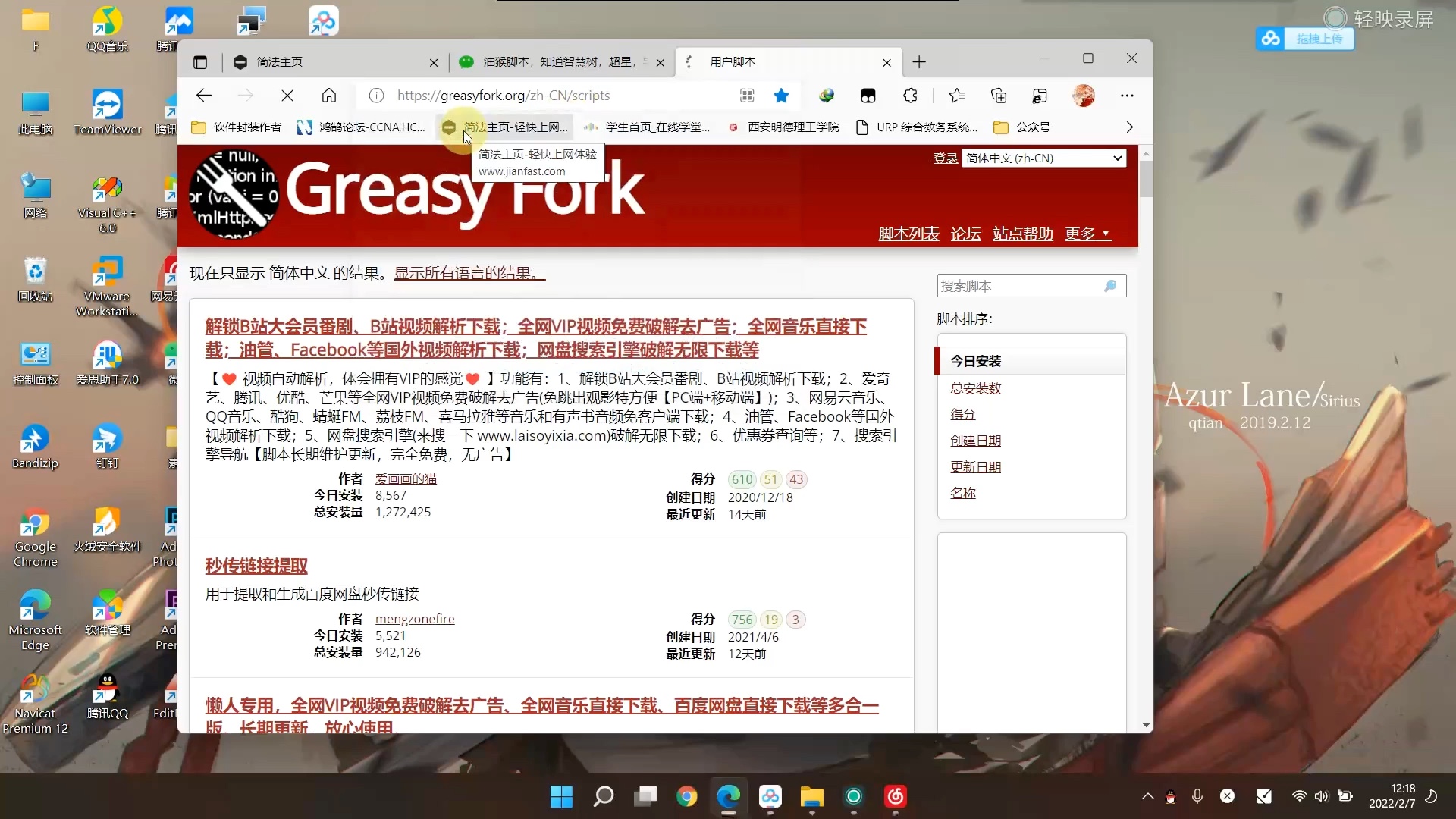Image resolution: width=1456 pixels, height=819 pixels.
Task: Sort scripts by 更新日期
Action: coord(975,467)
